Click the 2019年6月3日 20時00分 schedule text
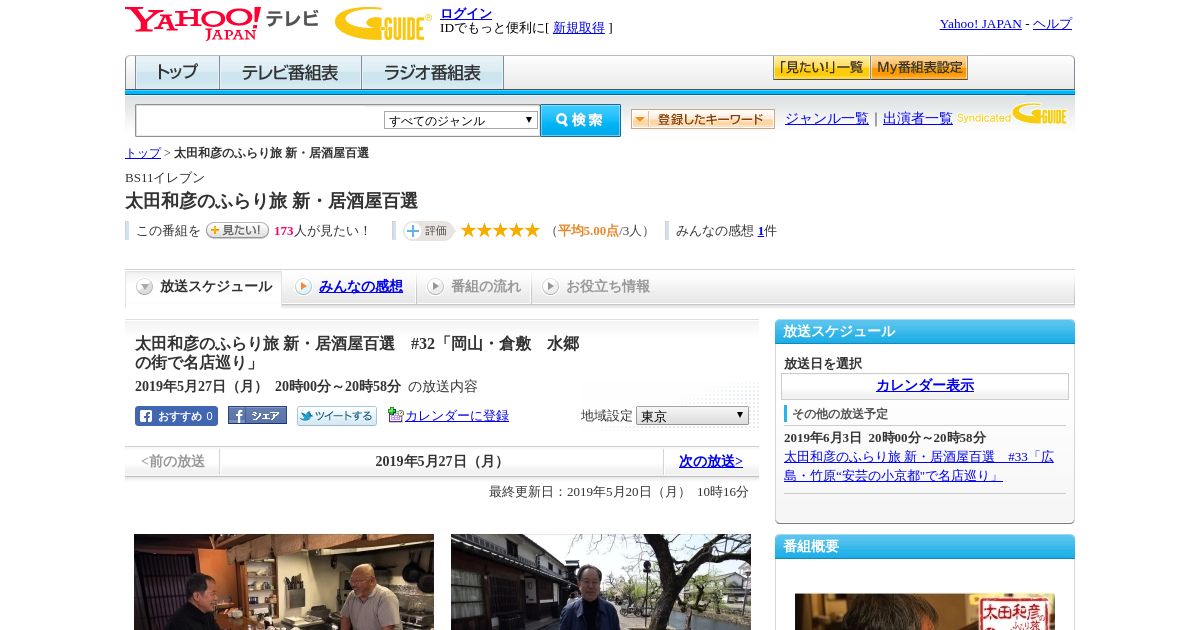 pyautogui.click(x=885, y=438)
